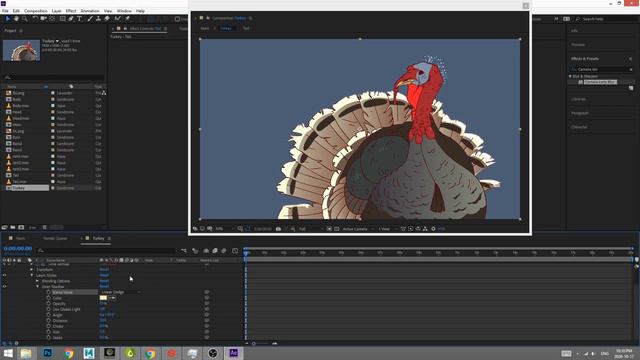This screenshot has height=360, width=640.
Task: Toggle stopwatch for Distance property
Action: 49,321
